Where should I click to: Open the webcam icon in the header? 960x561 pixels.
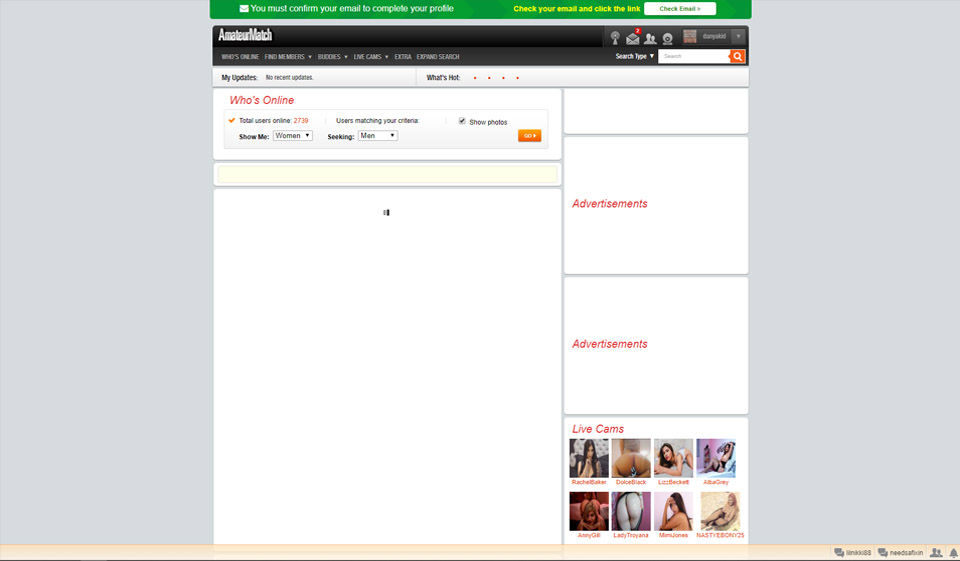click(x=668, y=39)
